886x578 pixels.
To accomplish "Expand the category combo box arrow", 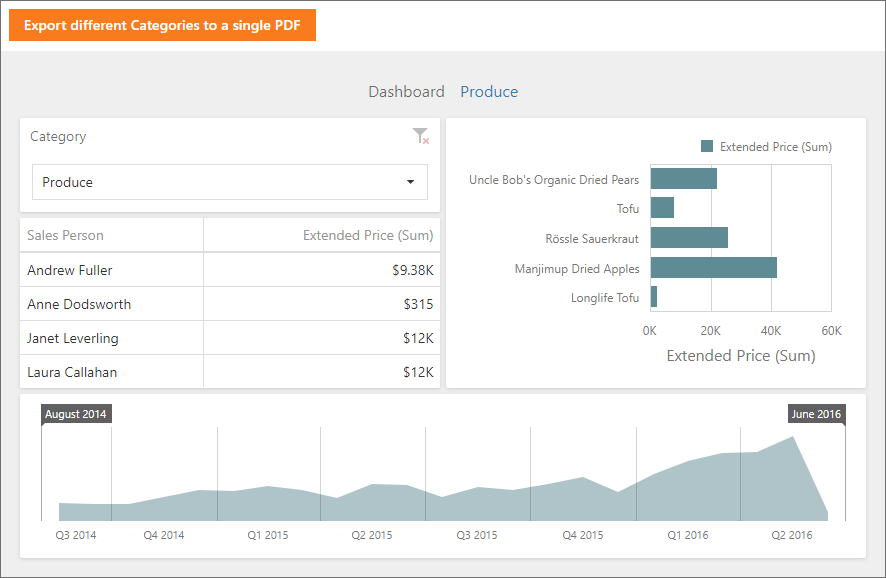I will click(x=410, y=182).
